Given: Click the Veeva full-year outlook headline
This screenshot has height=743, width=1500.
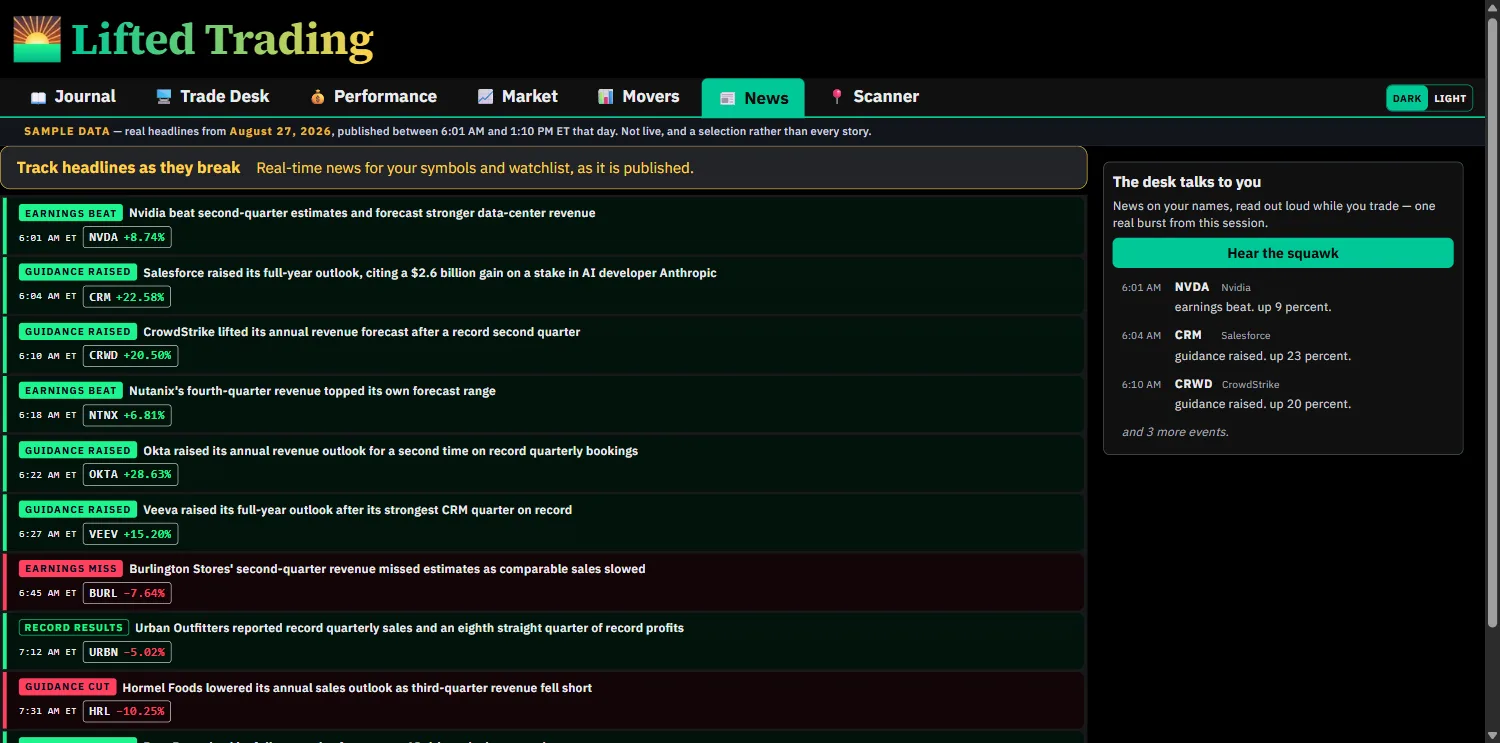Looking at the screenshot, I should click(358, 510).
